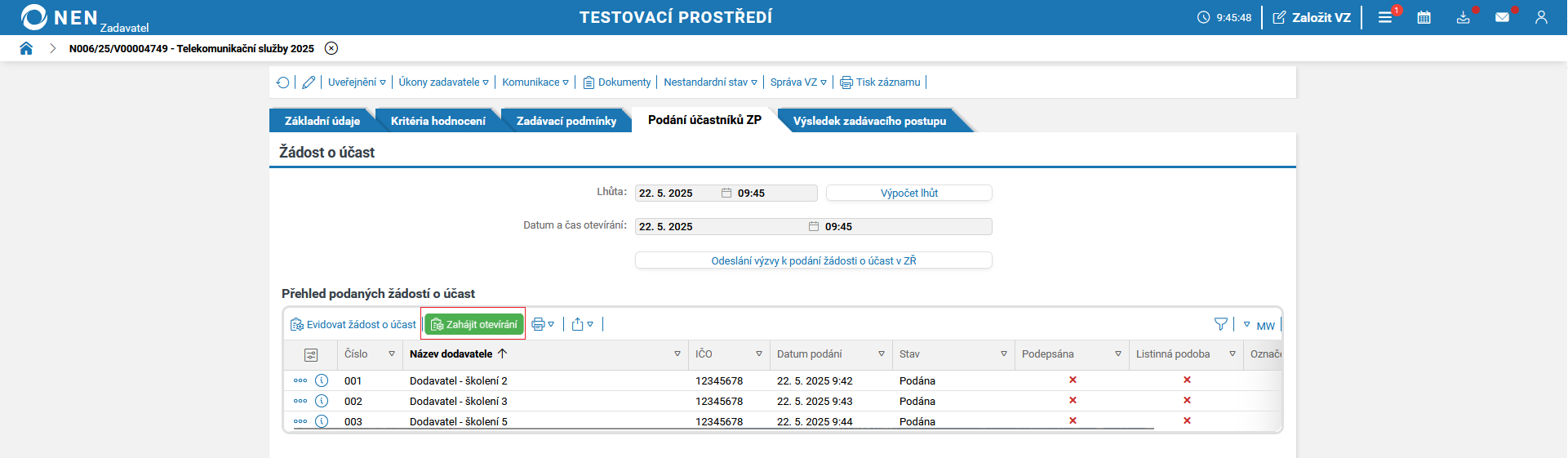
Task: Click the edit pencil icon
Action: click(309, 82)
